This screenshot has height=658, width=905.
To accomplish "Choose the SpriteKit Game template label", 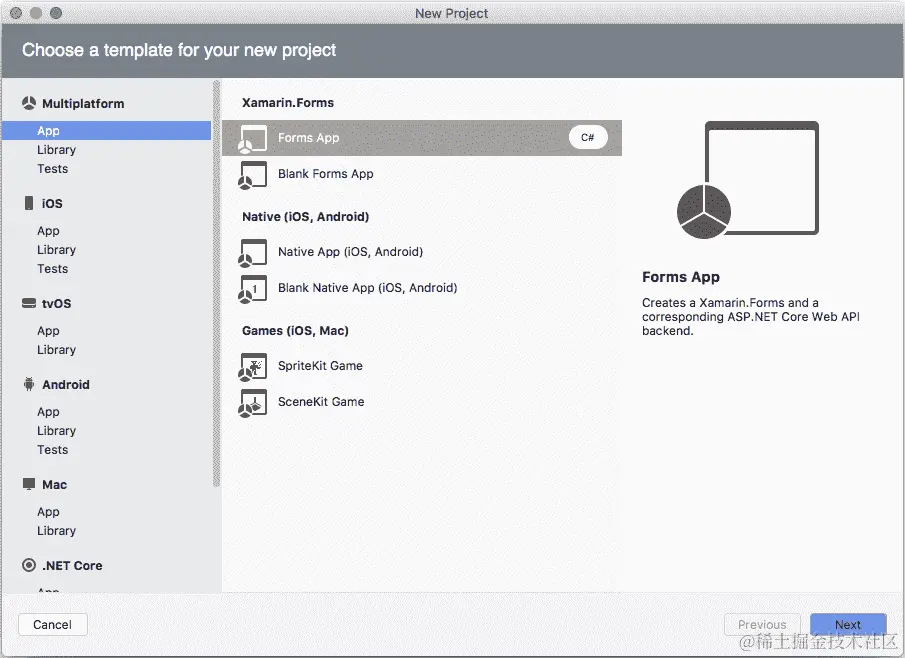I will 320,366.
